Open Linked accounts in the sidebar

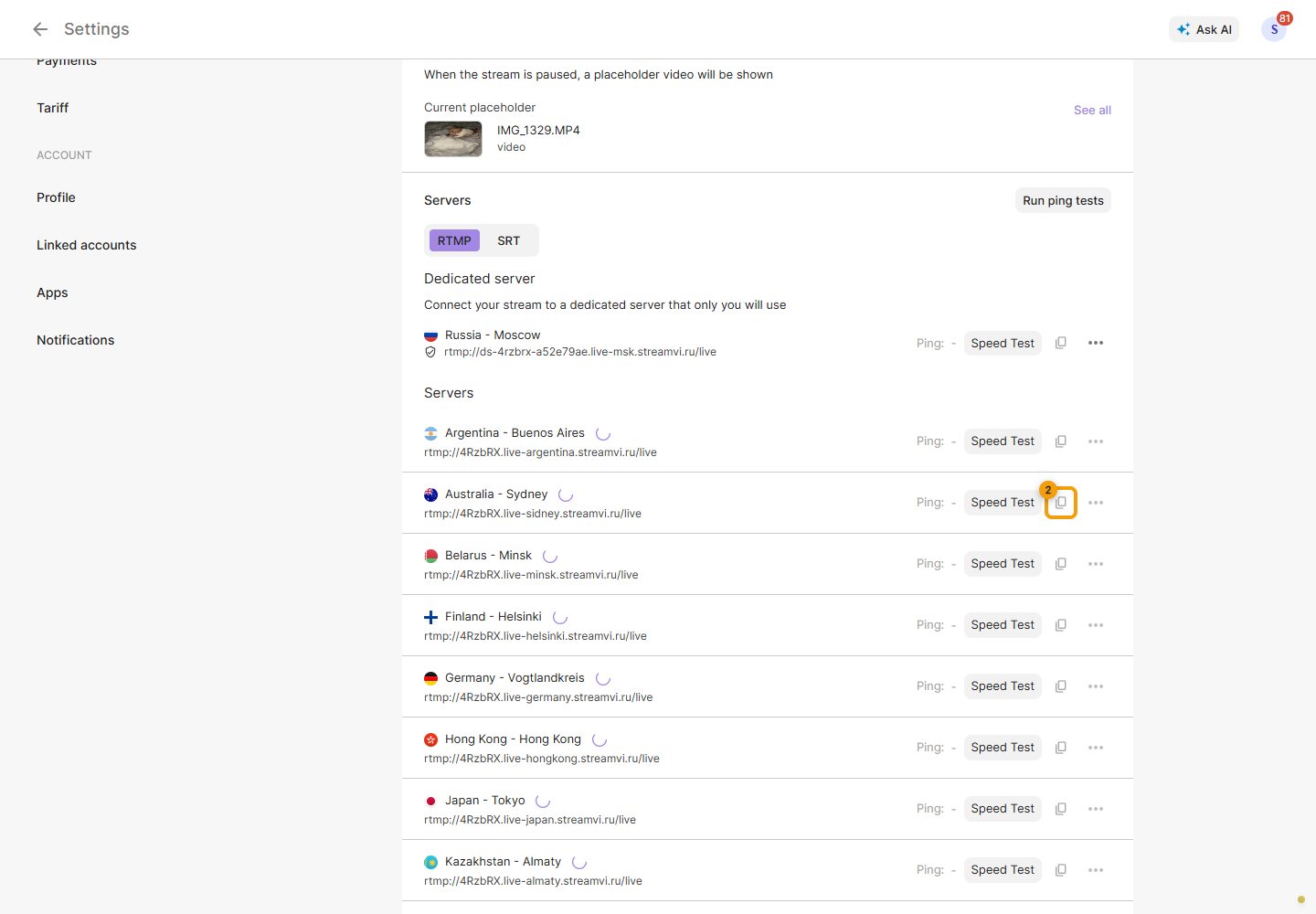click(87, 245)
